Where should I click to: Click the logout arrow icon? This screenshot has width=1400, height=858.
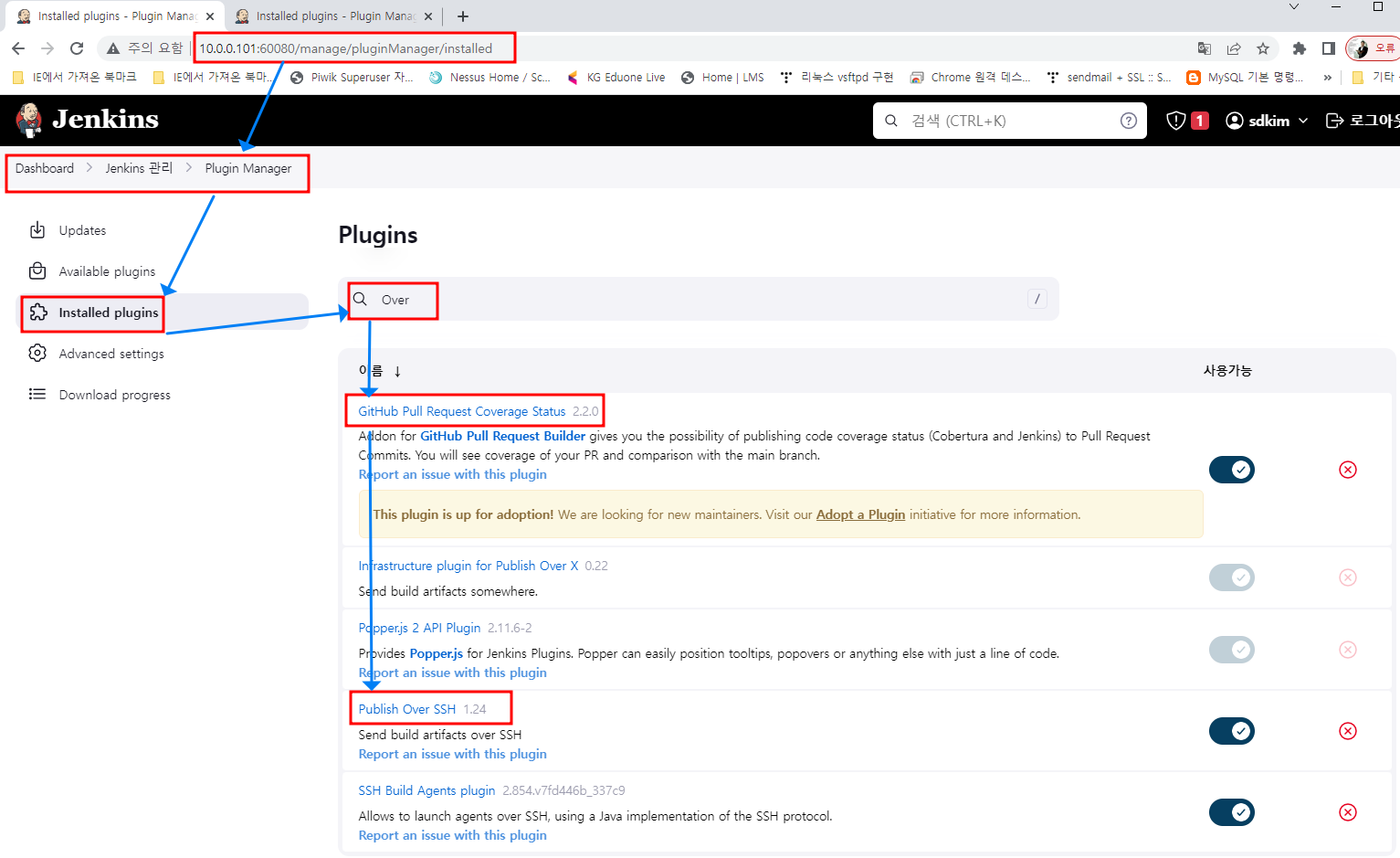point(1334,121)
